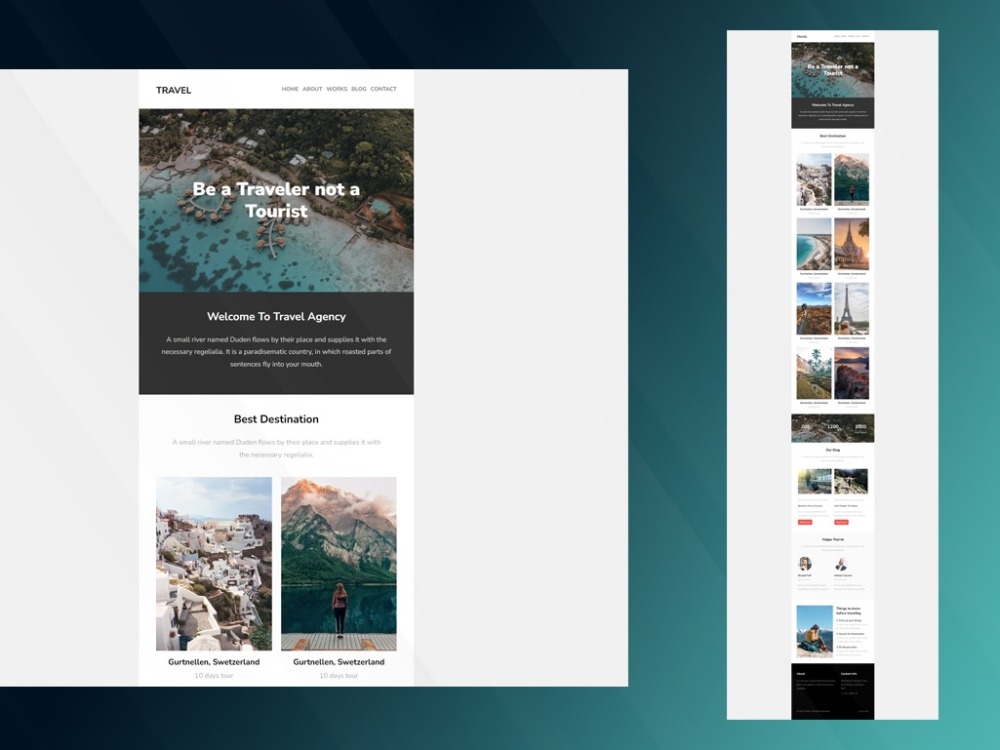
Task: Select WORKS in the navigation bar
Action: (x=337, y=88)
